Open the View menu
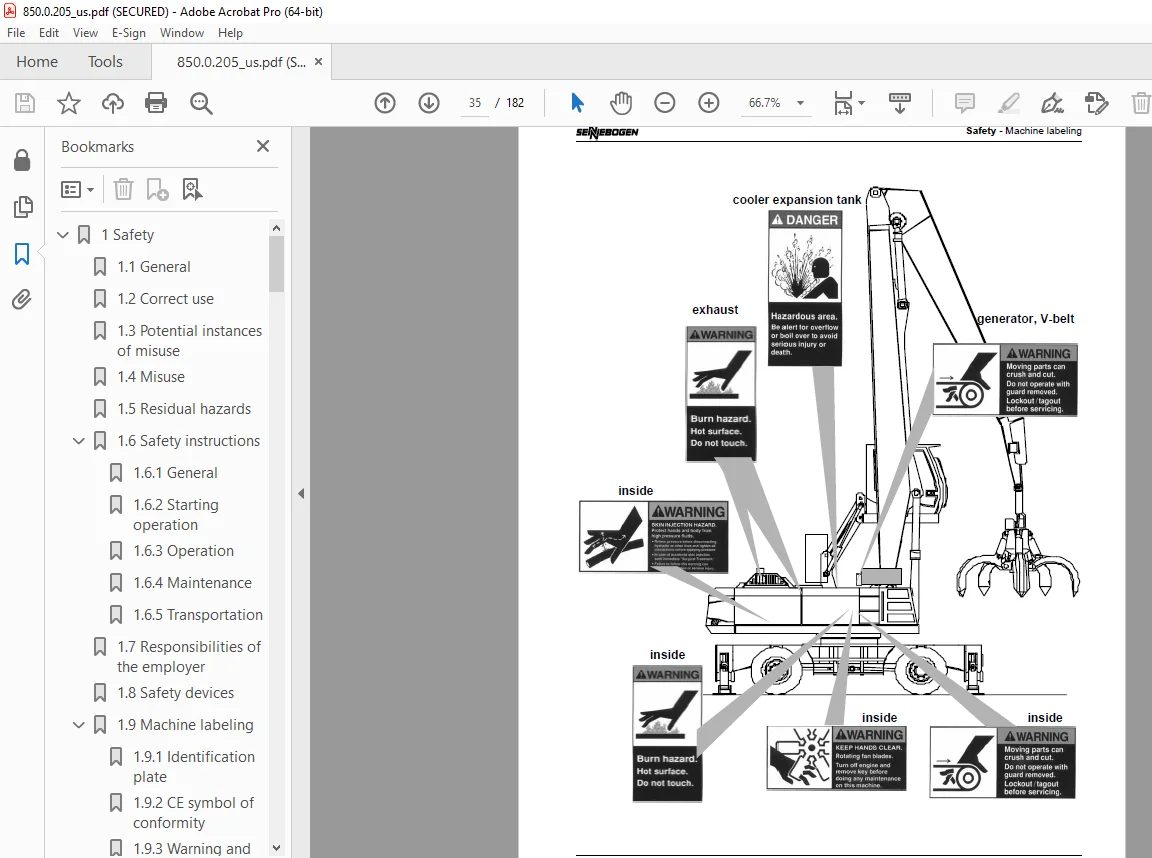Viewport: 1152px width, 858px height. [x=85, y=33]
